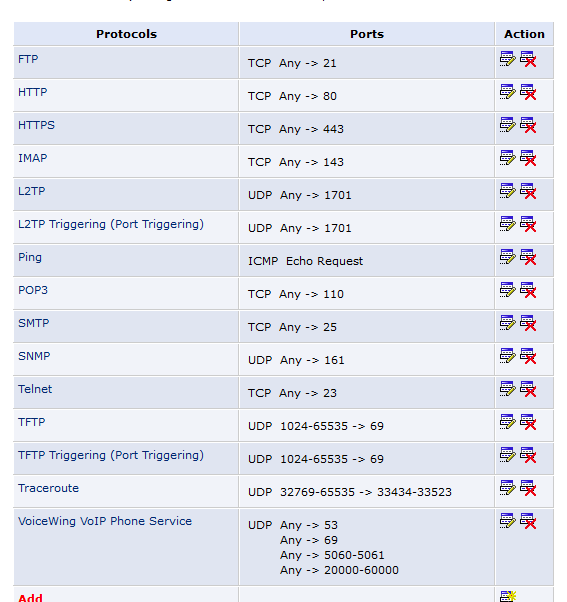Delete the Telnet protocol entry
This screenshot has width=567, height=602.
coord(528,389)
